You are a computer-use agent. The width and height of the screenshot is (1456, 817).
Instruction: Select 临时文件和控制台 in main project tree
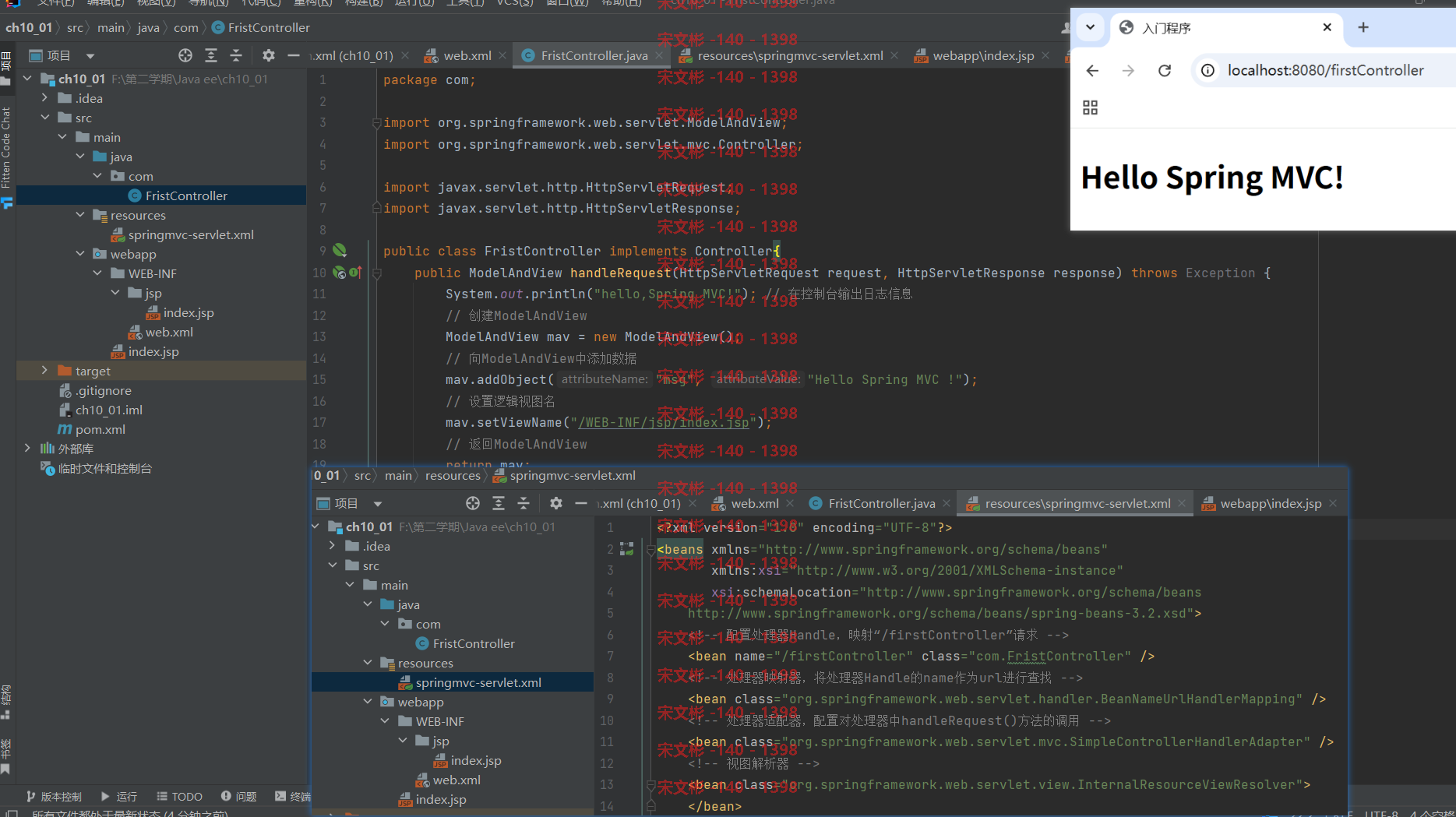pyautogui.click(x=104, y=468)
